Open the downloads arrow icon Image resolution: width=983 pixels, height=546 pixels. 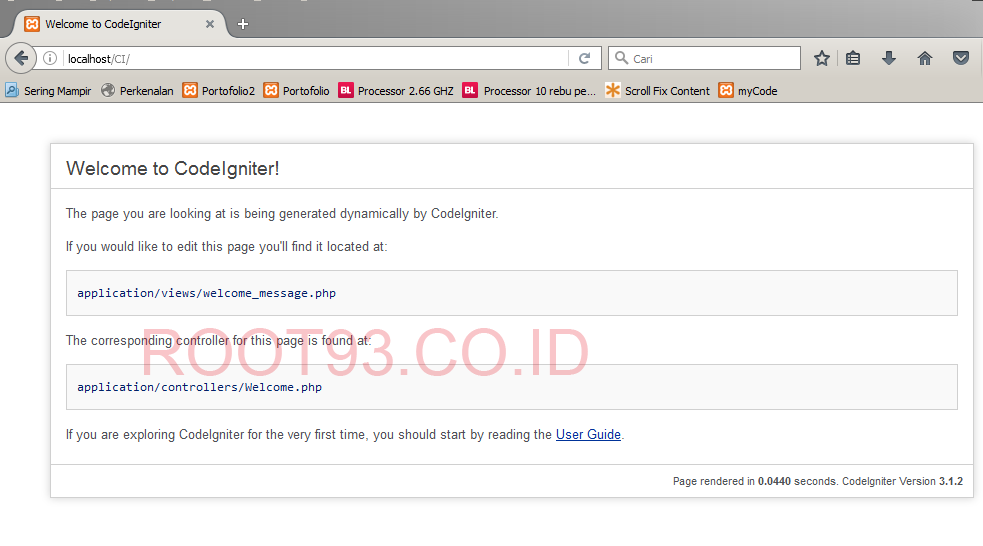[888, 58]
